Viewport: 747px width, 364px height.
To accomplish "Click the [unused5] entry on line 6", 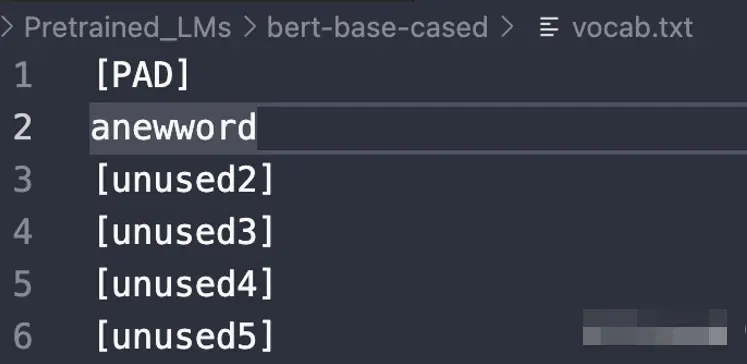I will pos(185,336).
